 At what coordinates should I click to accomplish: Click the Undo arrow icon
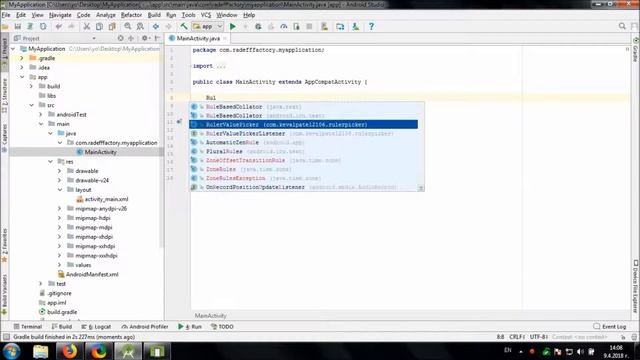(x=59, y=27)
